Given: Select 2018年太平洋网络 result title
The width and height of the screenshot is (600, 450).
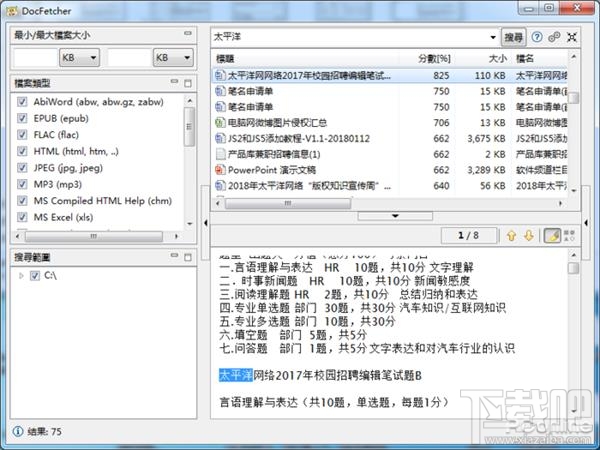Looking at the screenshot, I should point(309,186).
